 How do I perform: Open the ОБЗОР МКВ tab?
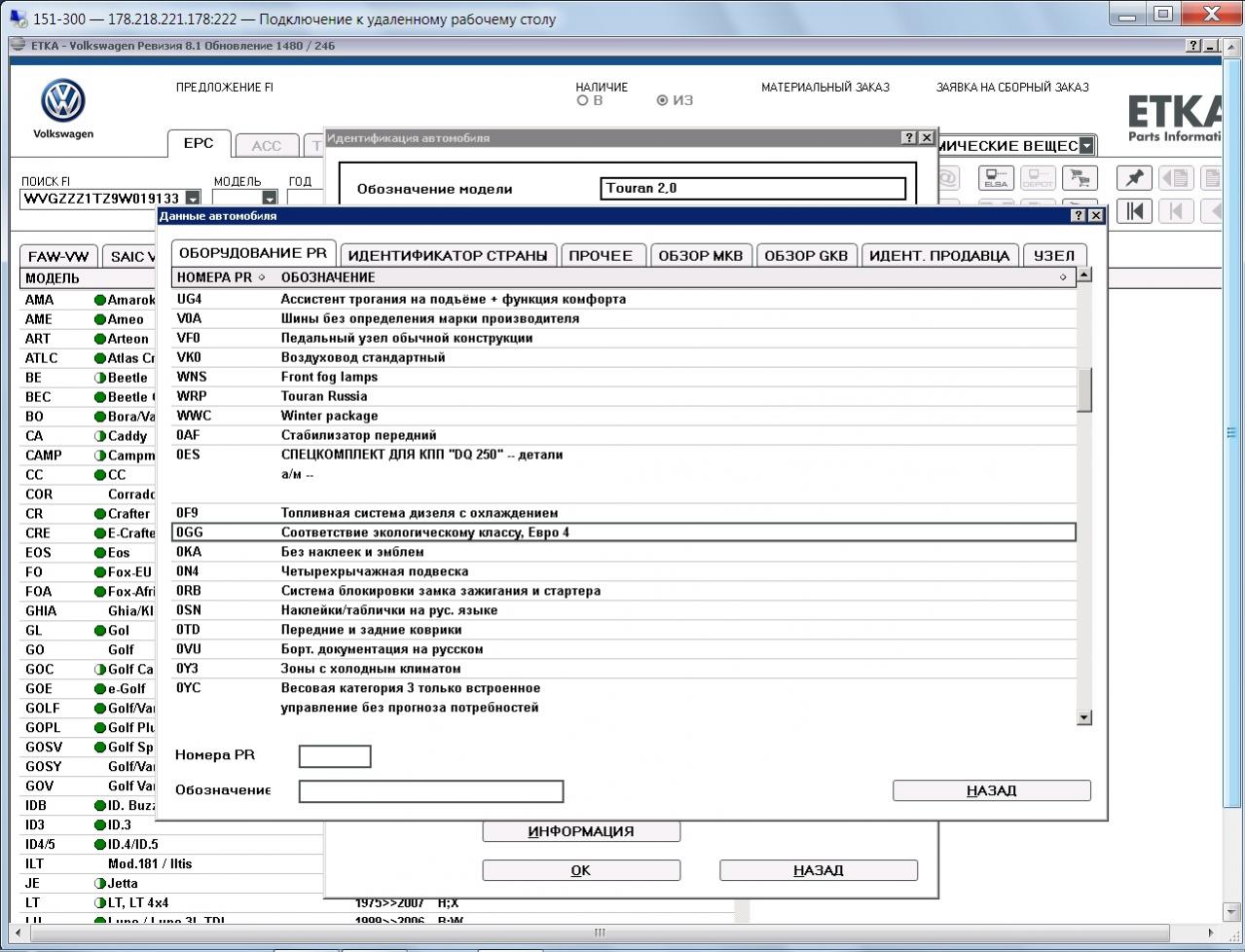tap(701, 255)
